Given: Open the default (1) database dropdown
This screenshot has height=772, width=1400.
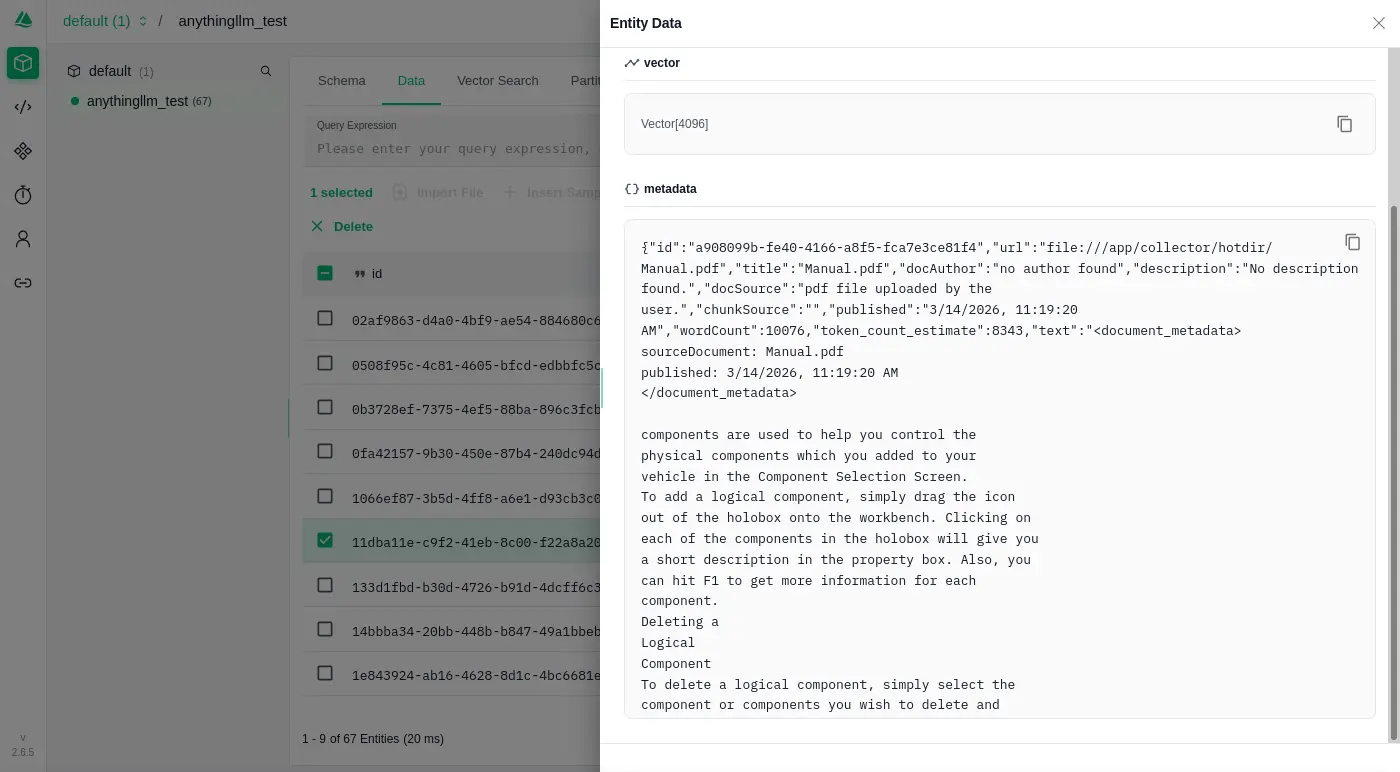Looking at the screenshot, I should pos(104,21).
